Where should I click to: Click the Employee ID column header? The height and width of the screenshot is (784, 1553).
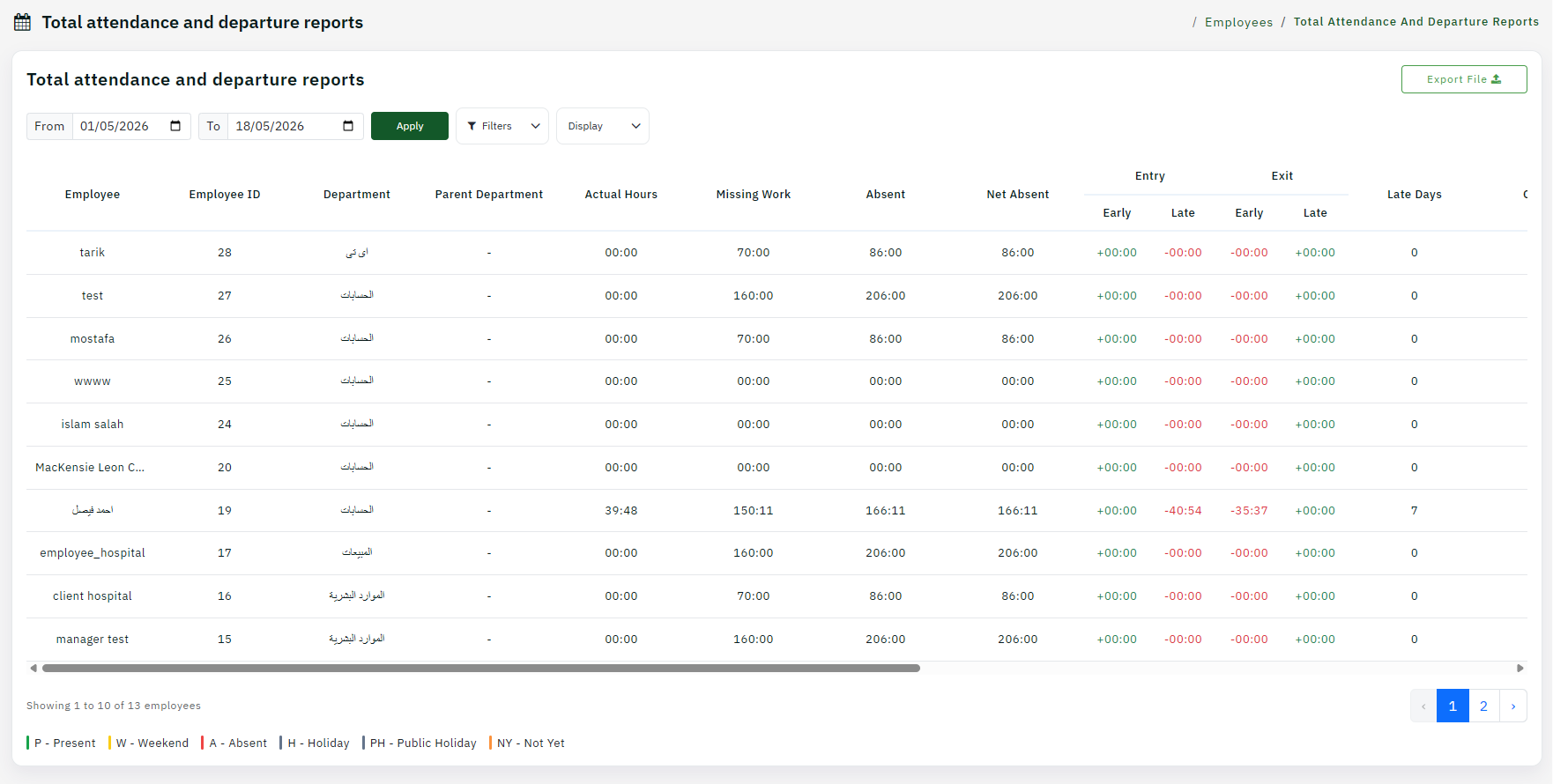225,195
